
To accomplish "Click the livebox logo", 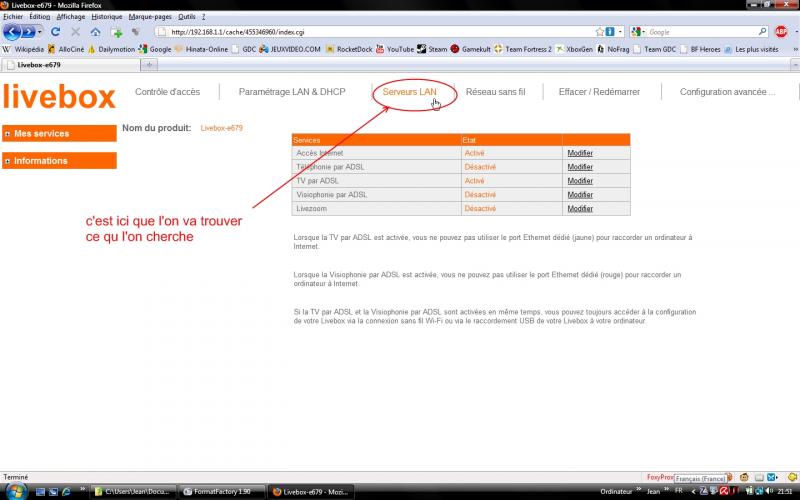I will coord(59,96).
